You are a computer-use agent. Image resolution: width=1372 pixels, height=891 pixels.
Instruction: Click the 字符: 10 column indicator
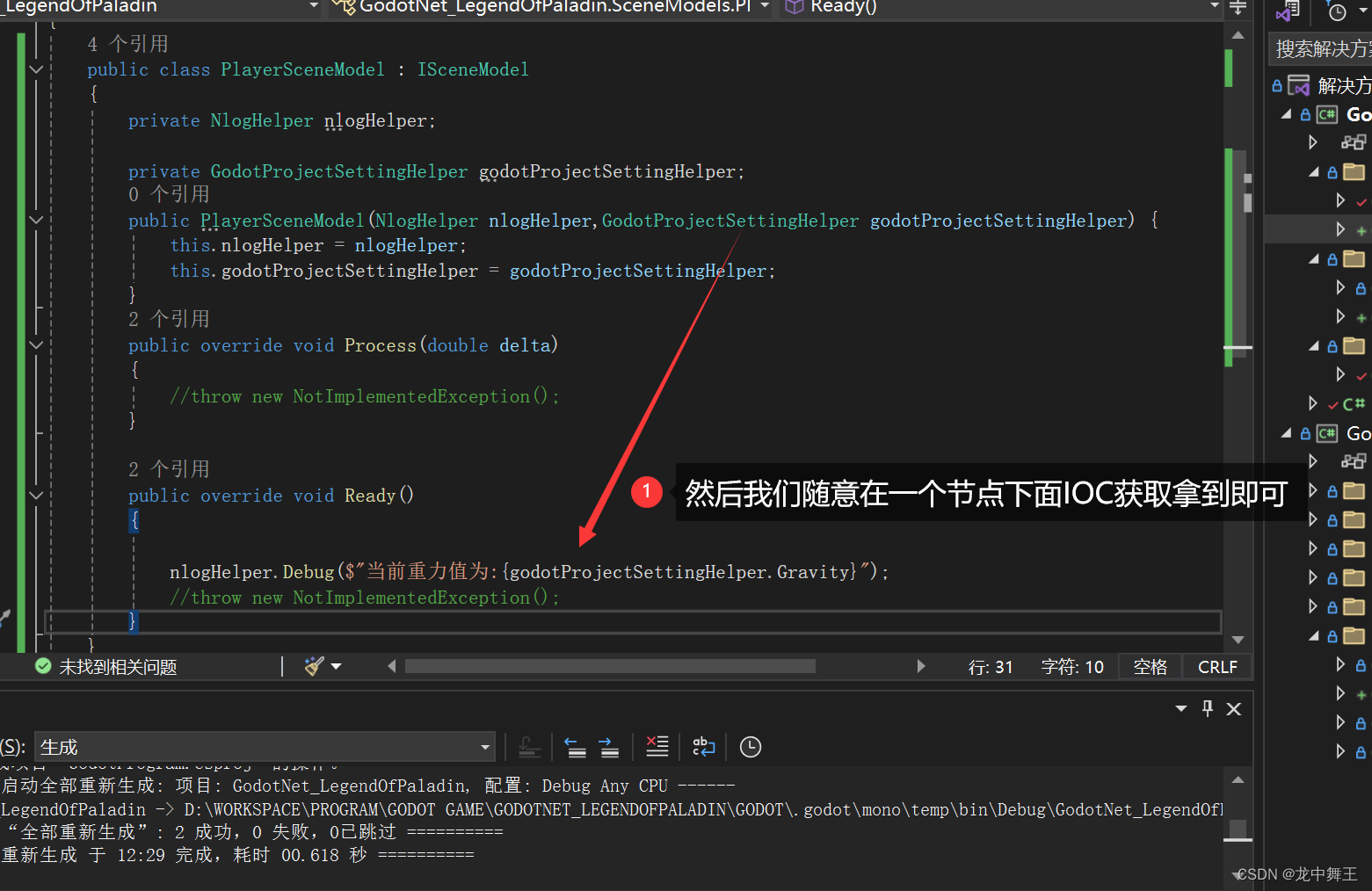(1072, 667)
